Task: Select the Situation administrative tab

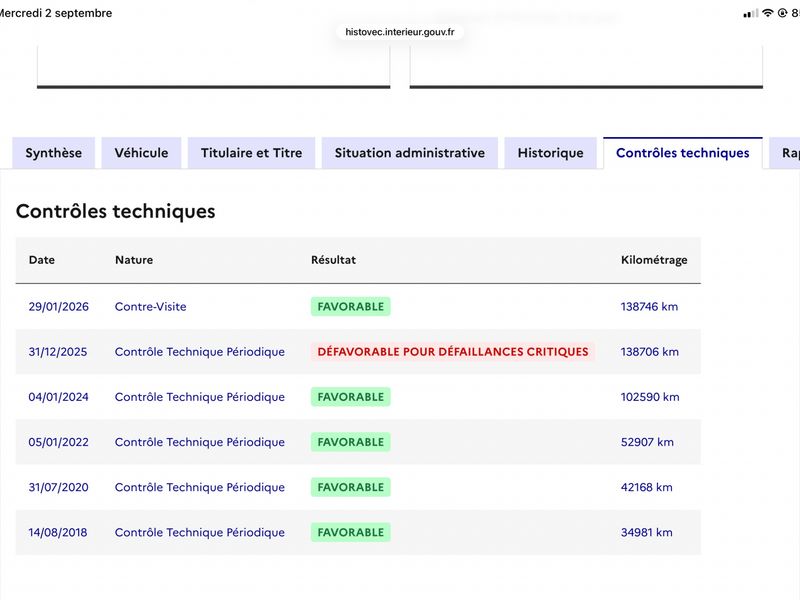Action: (x=410, y=153)
